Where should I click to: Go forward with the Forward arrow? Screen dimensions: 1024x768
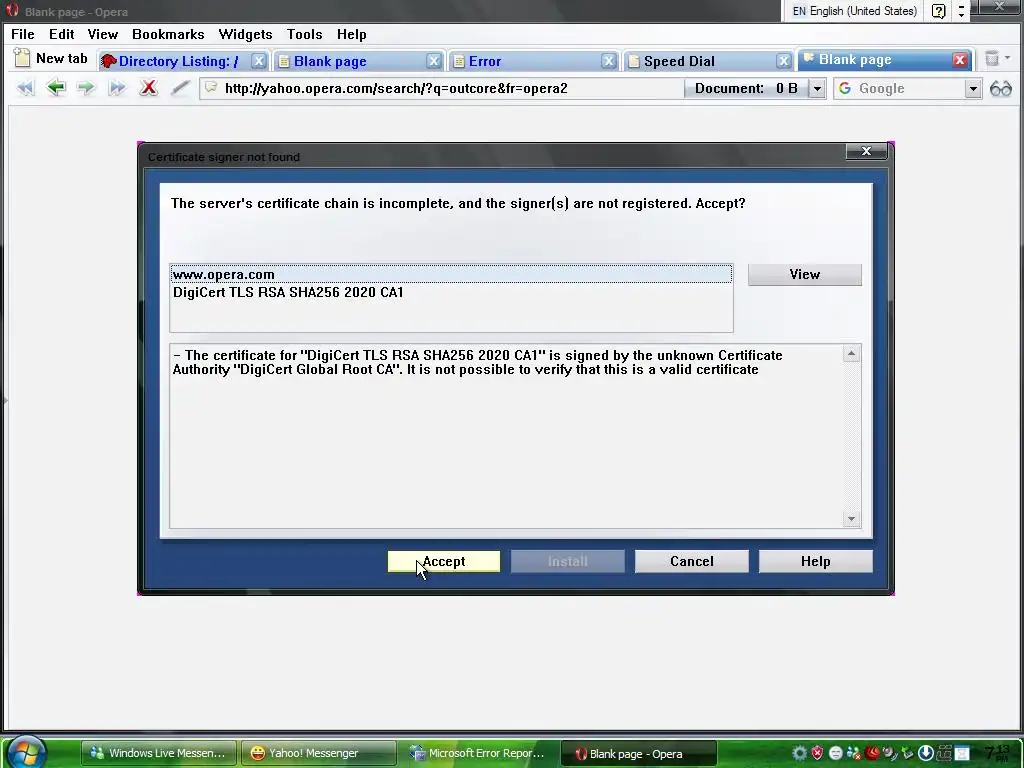86,88
